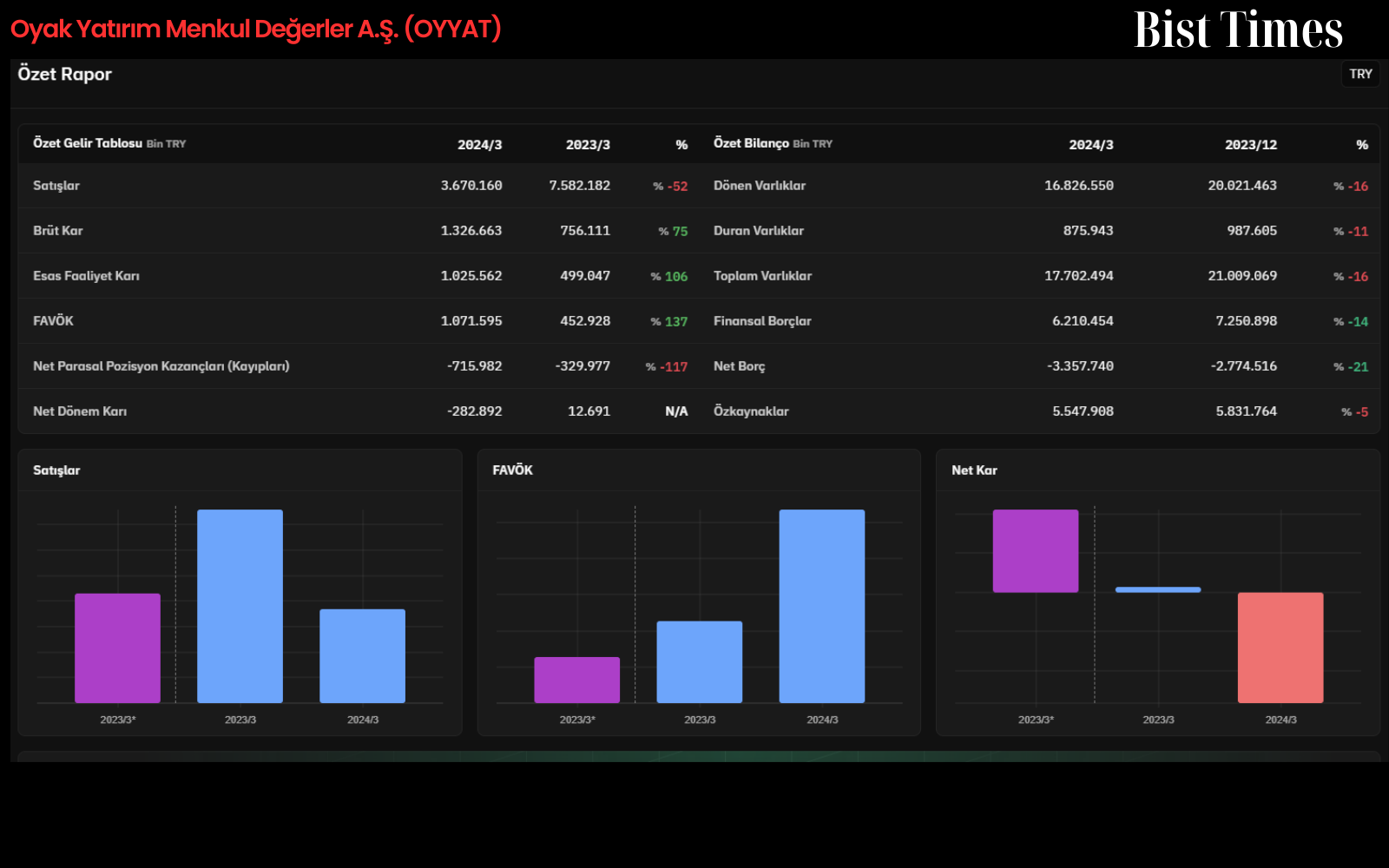Click the Net Kar chart title
1389x868 pixels.
click(x=974, y=470)
